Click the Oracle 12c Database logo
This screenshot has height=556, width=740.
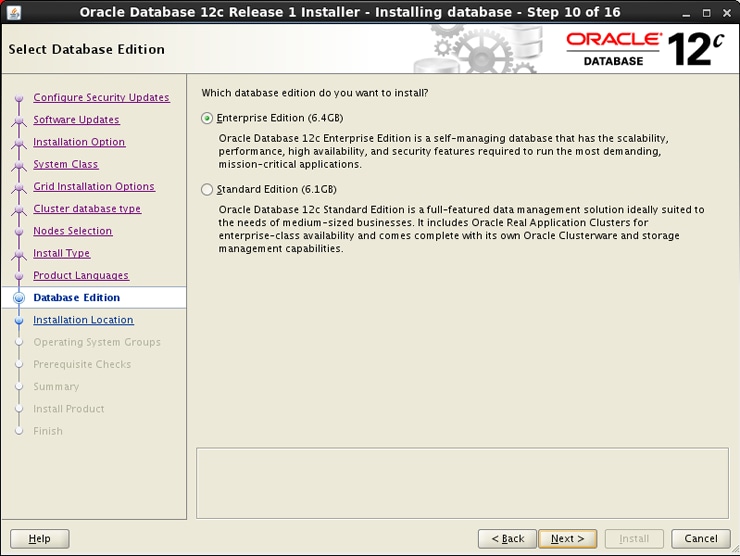coord(645,49)
